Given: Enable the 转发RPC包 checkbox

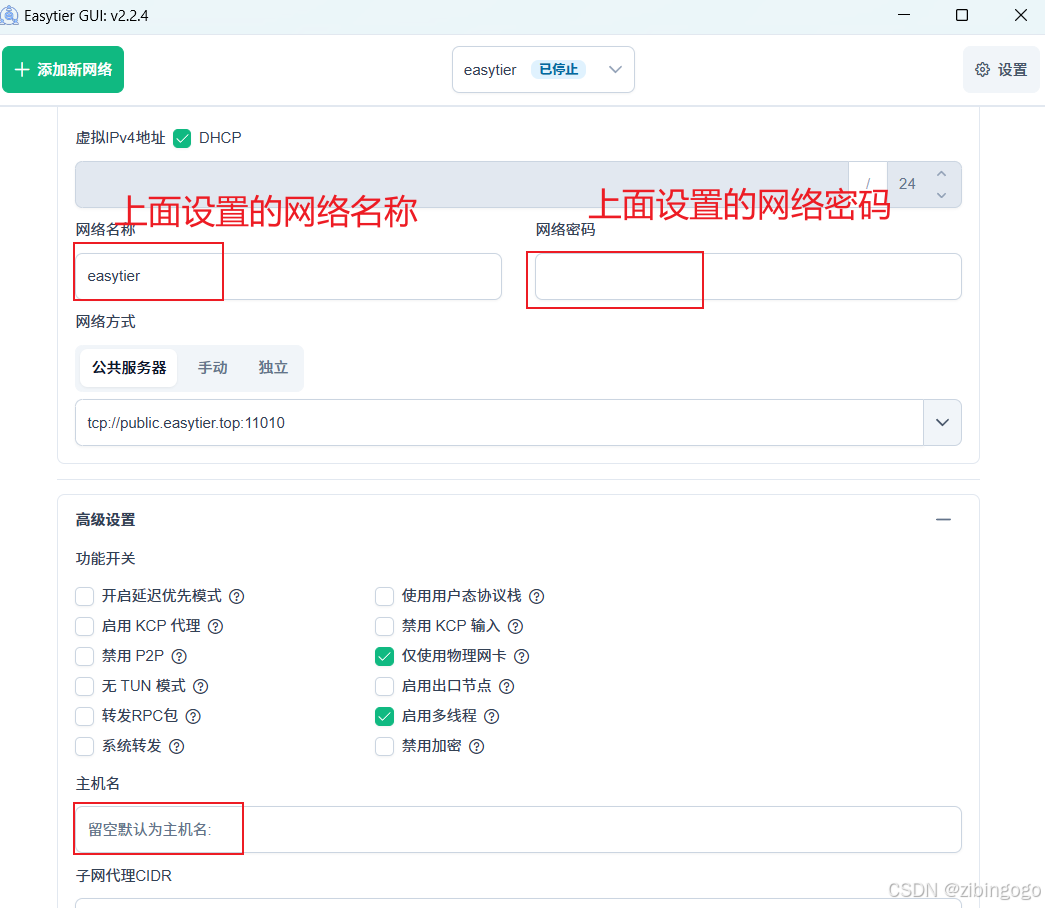Looking at the screenshot, I should 85,716.
